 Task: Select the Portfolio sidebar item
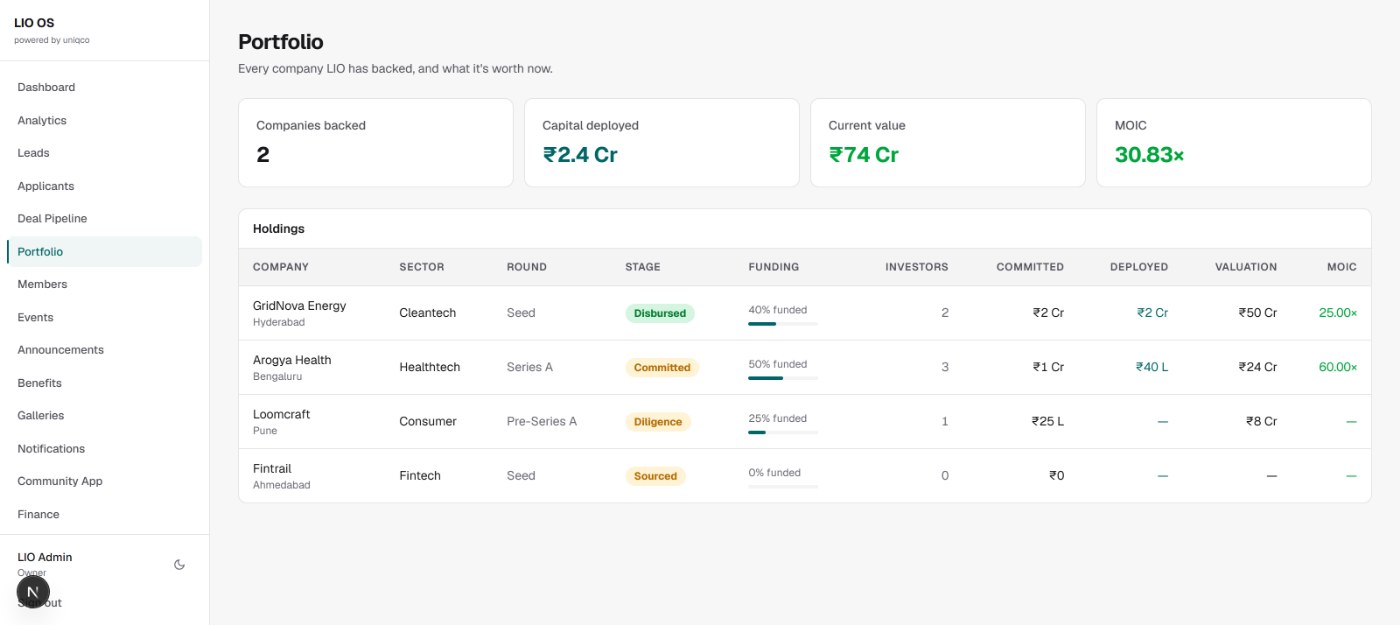pos(104,251)
